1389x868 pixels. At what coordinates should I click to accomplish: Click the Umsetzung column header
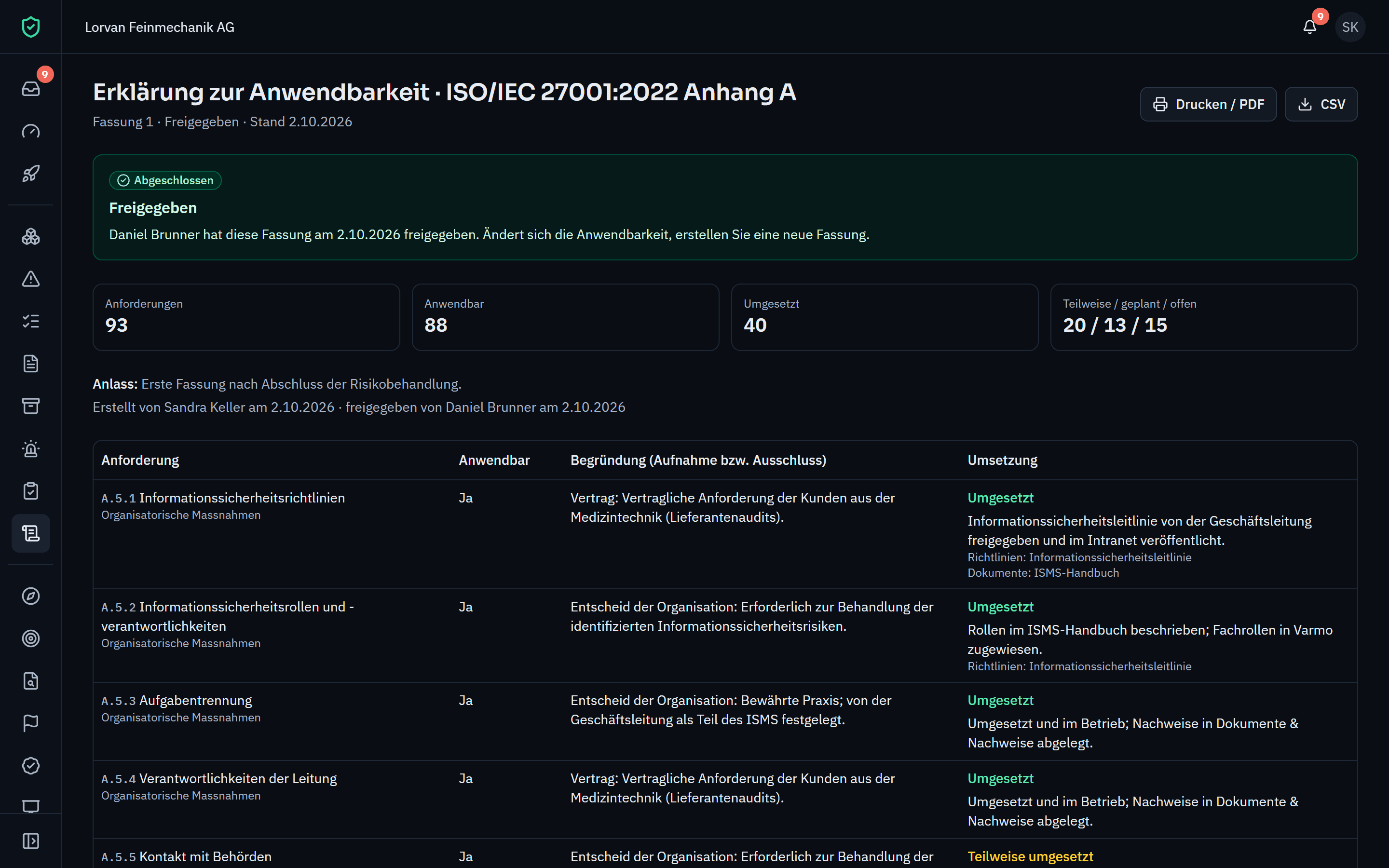[1002, 461]
